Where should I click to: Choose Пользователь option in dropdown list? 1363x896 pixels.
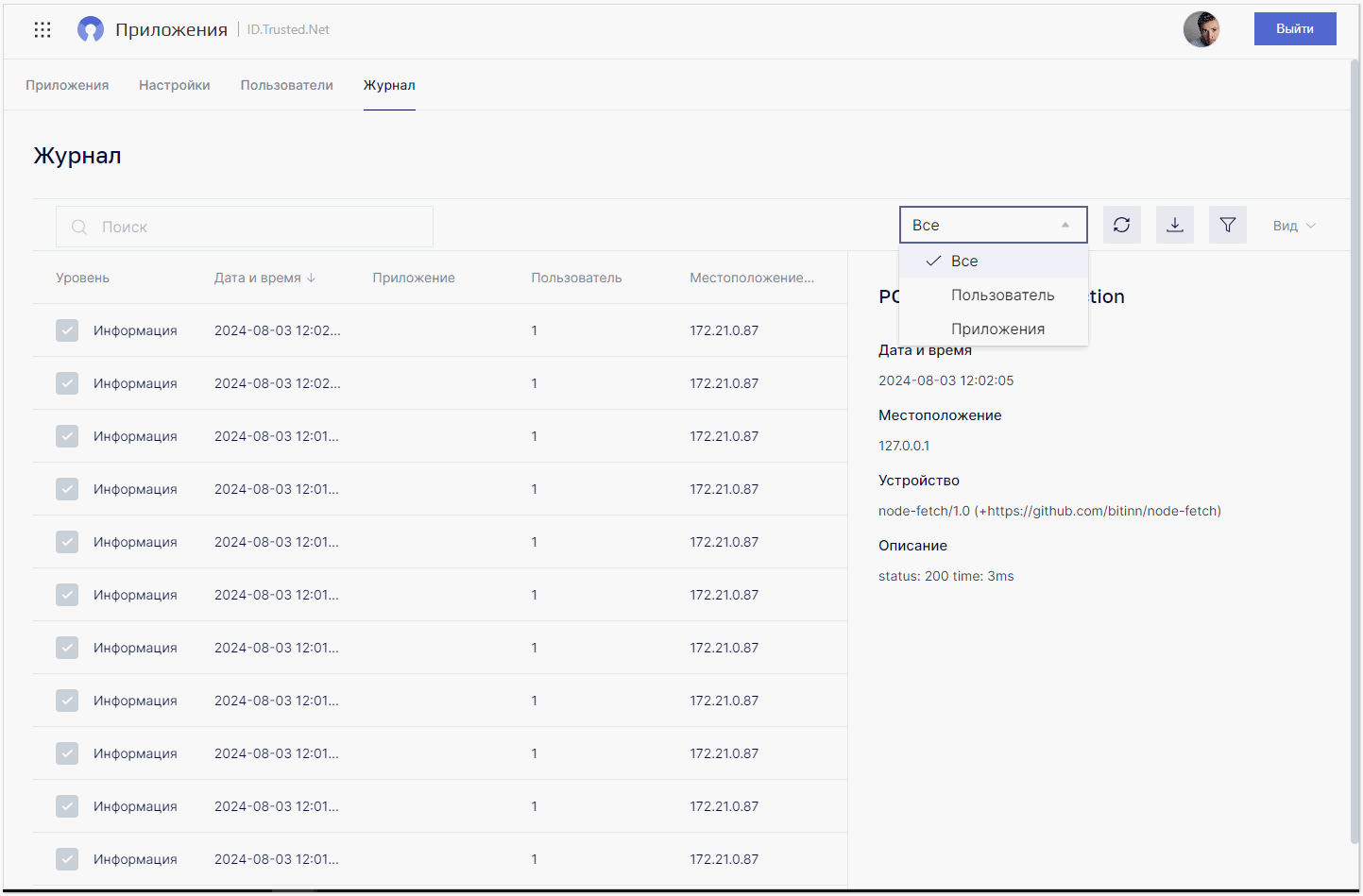click(994, 295)
